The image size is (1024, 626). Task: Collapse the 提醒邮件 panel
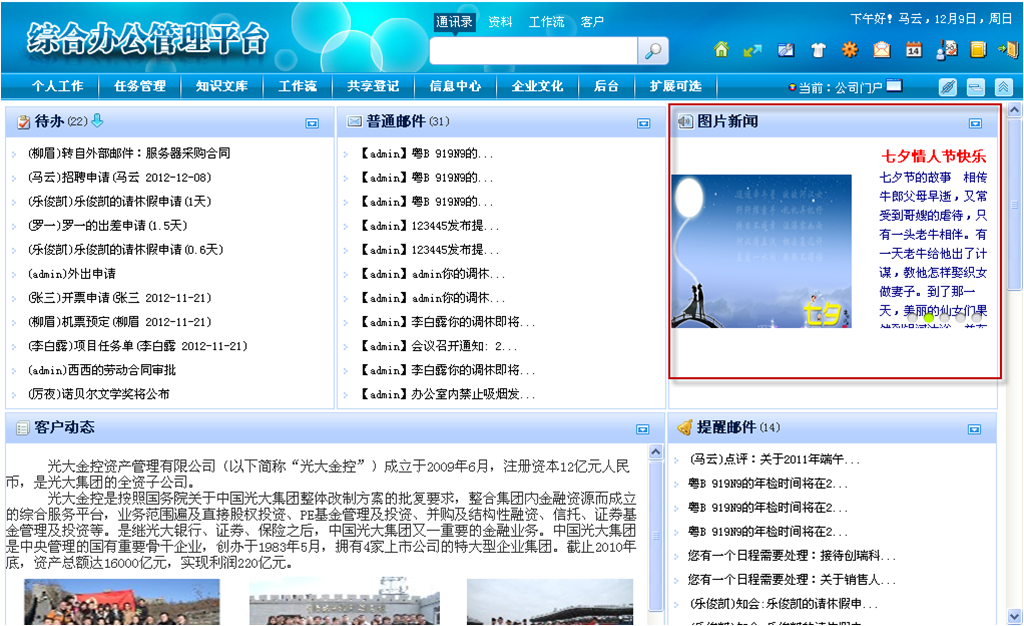pyautogui.click(x=974, y=430)
